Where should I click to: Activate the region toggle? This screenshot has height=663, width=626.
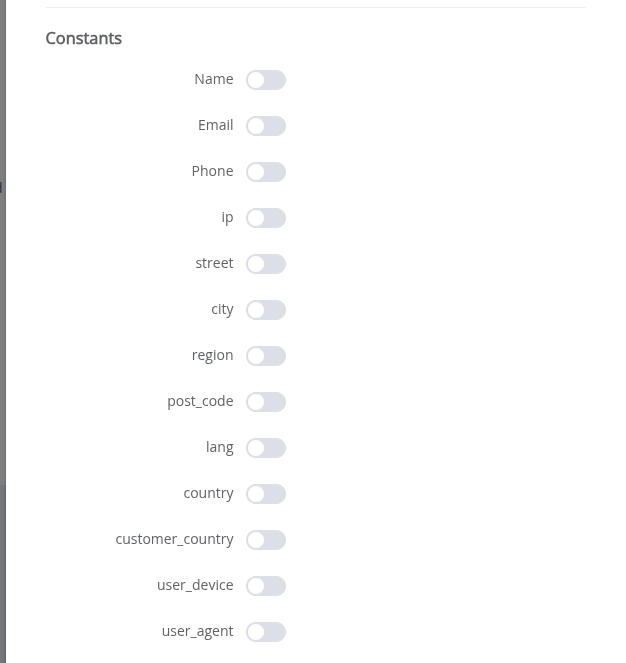pyautogui.click(x=266, y=356)
